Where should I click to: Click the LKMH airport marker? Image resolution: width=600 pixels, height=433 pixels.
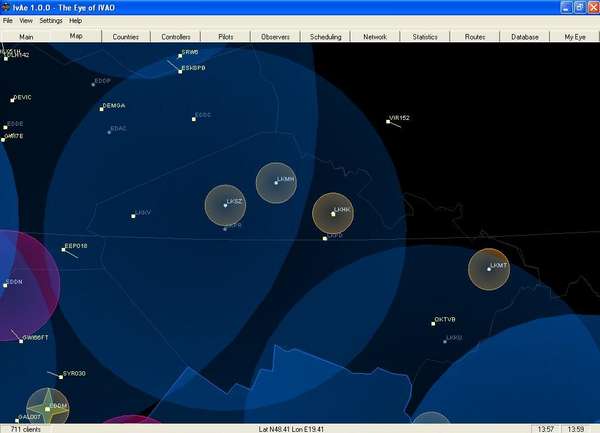[x=276, y=183]
